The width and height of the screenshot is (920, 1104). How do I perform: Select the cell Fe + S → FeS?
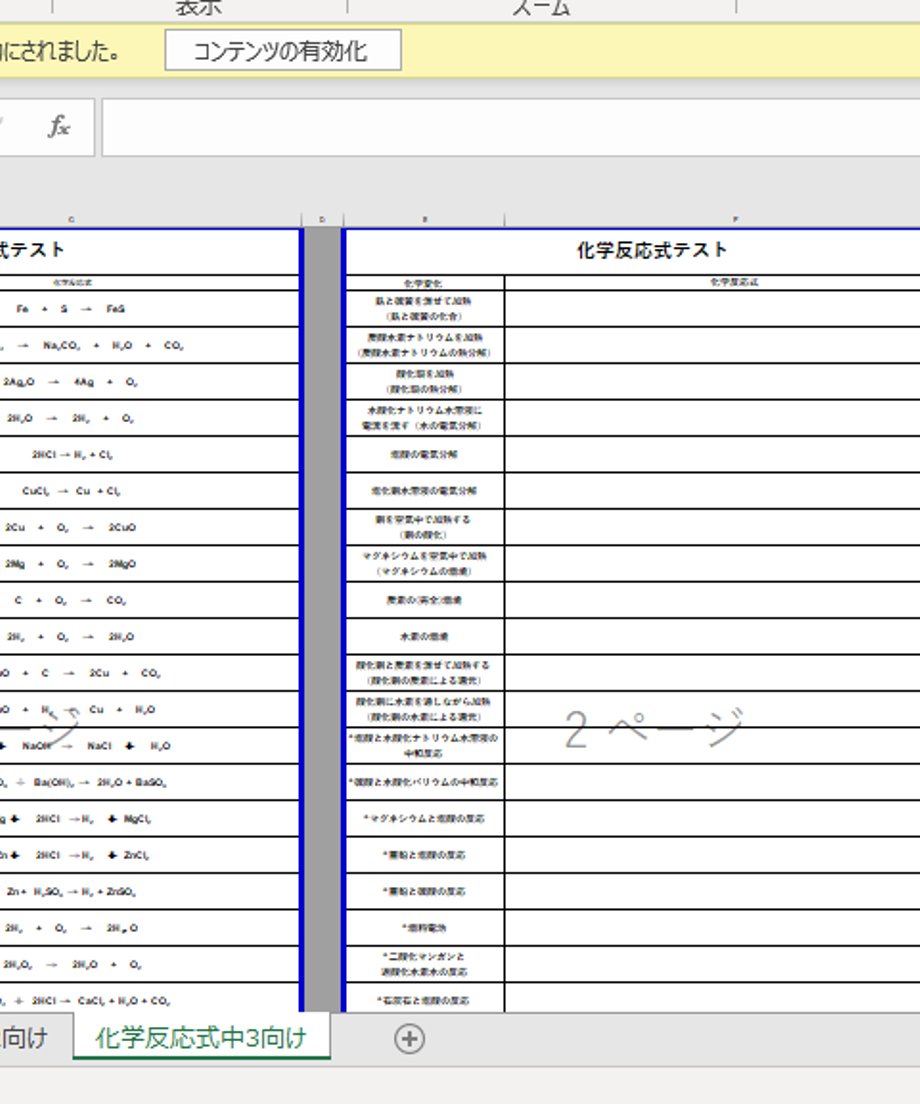(150, 308)
